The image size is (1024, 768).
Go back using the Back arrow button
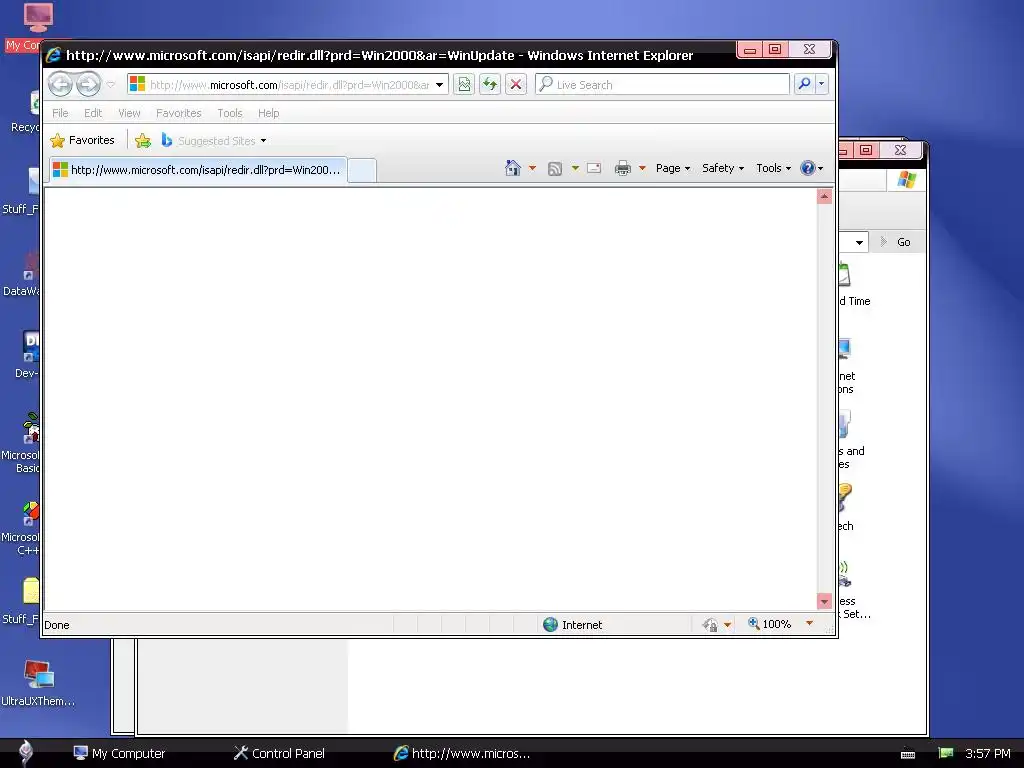(60, 84)
